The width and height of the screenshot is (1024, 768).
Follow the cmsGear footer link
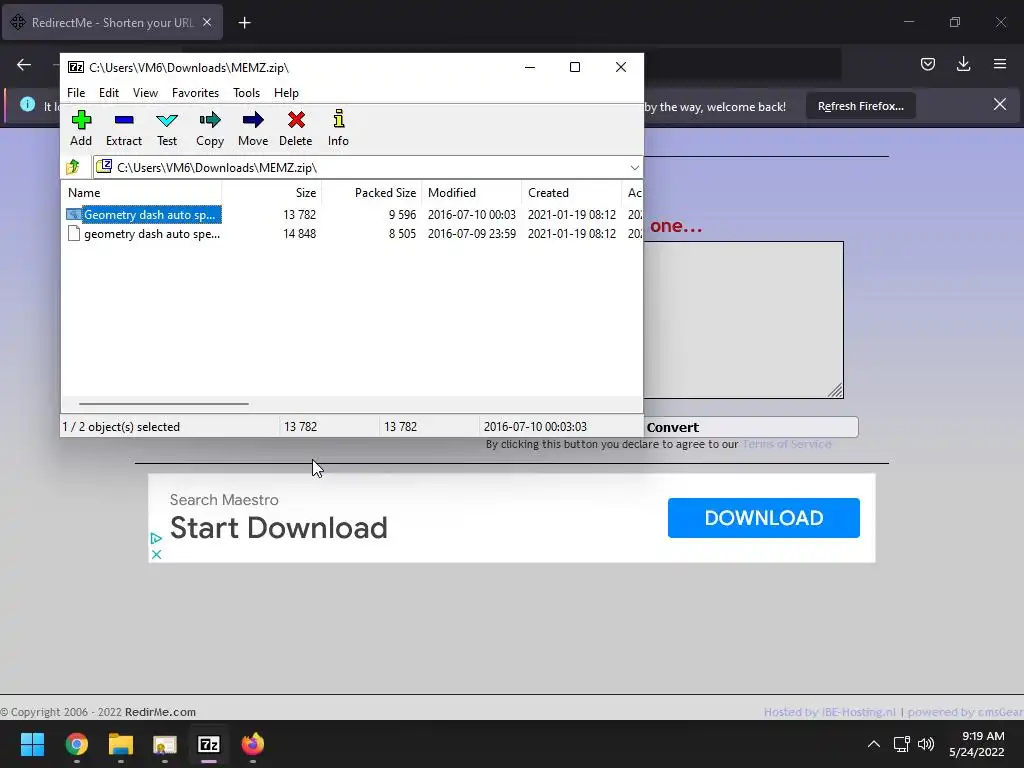point(965,712)
